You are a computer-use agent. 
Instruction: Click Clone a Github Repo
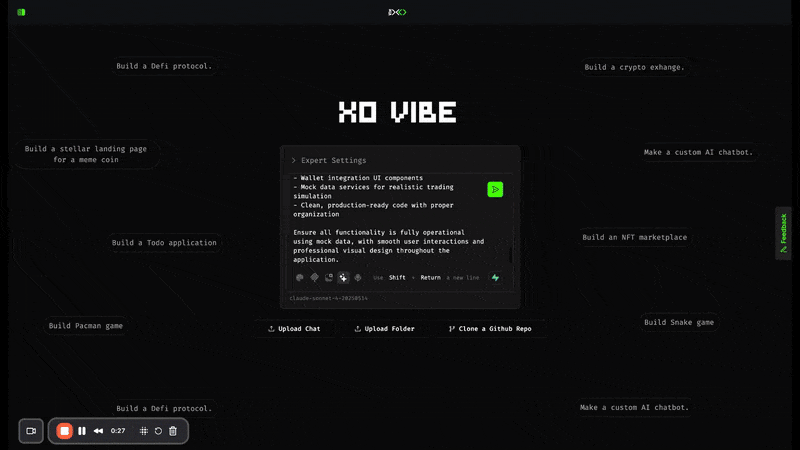[x=490, y=328]
